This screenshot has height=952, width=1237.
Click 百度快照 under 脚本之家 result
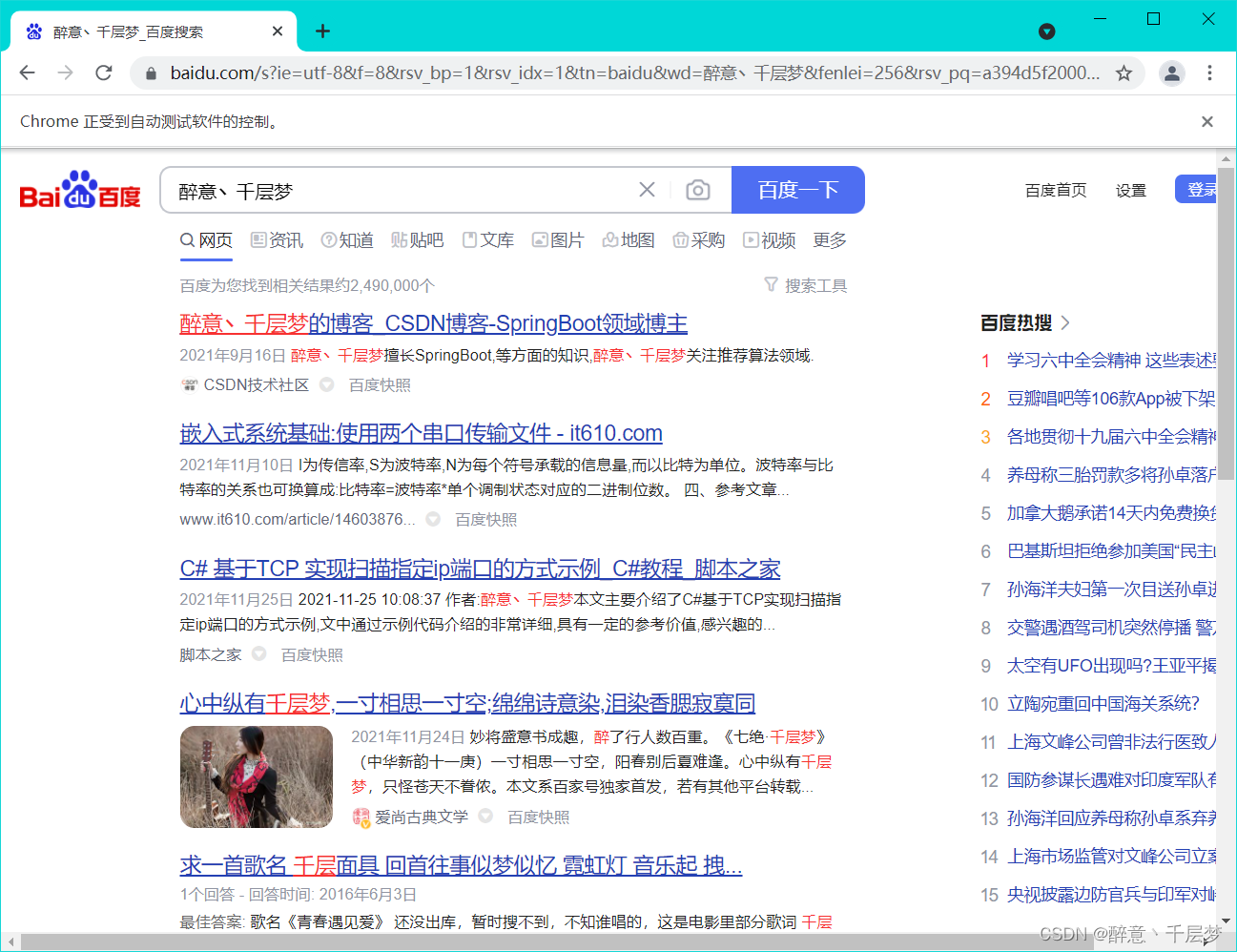click(312, 654)
